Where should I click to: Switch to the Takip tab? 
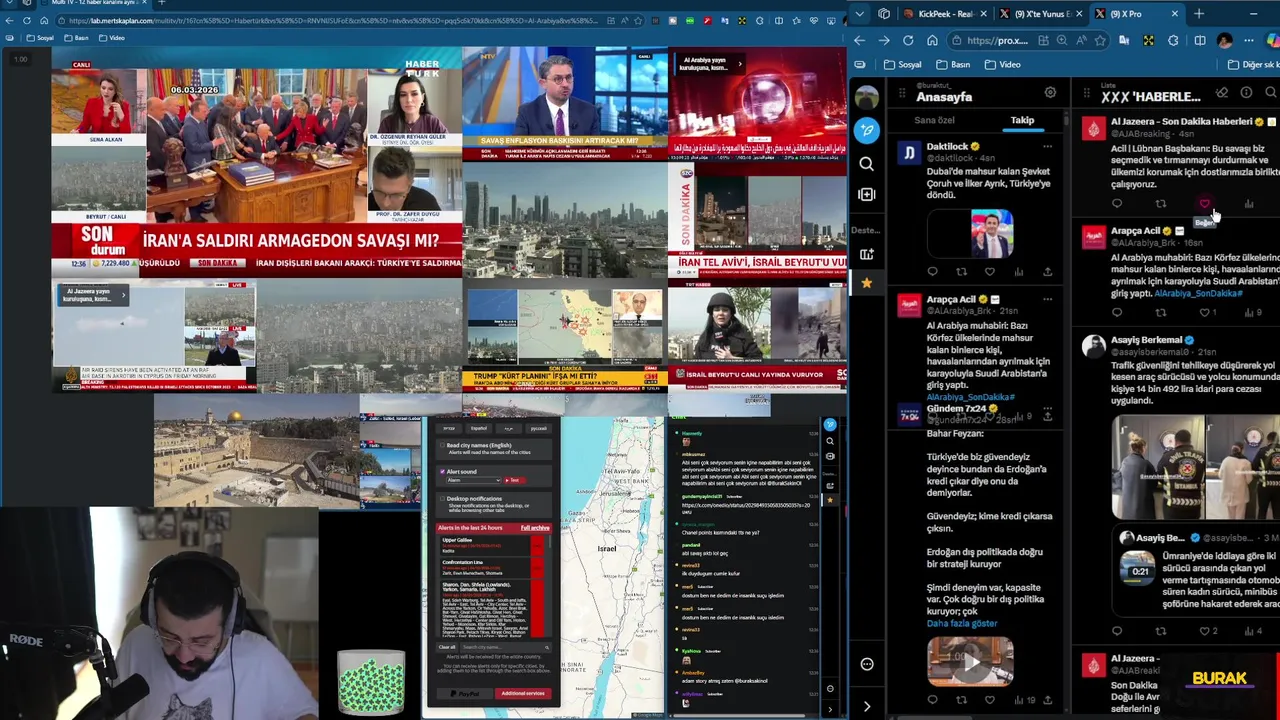point(1022,120)
